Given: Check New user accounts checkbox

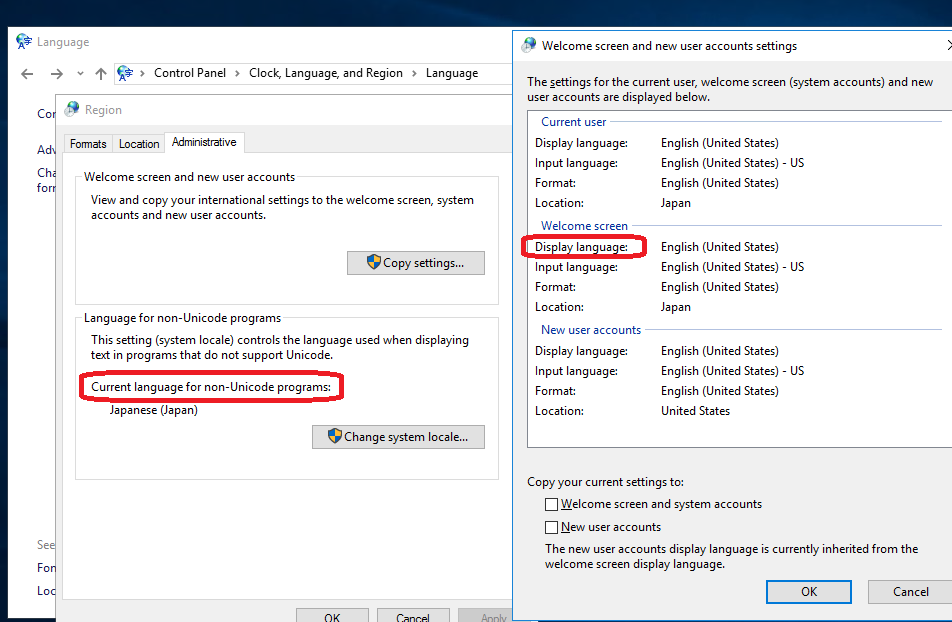Looking at the screenshot, I should [x=551, y=527].
